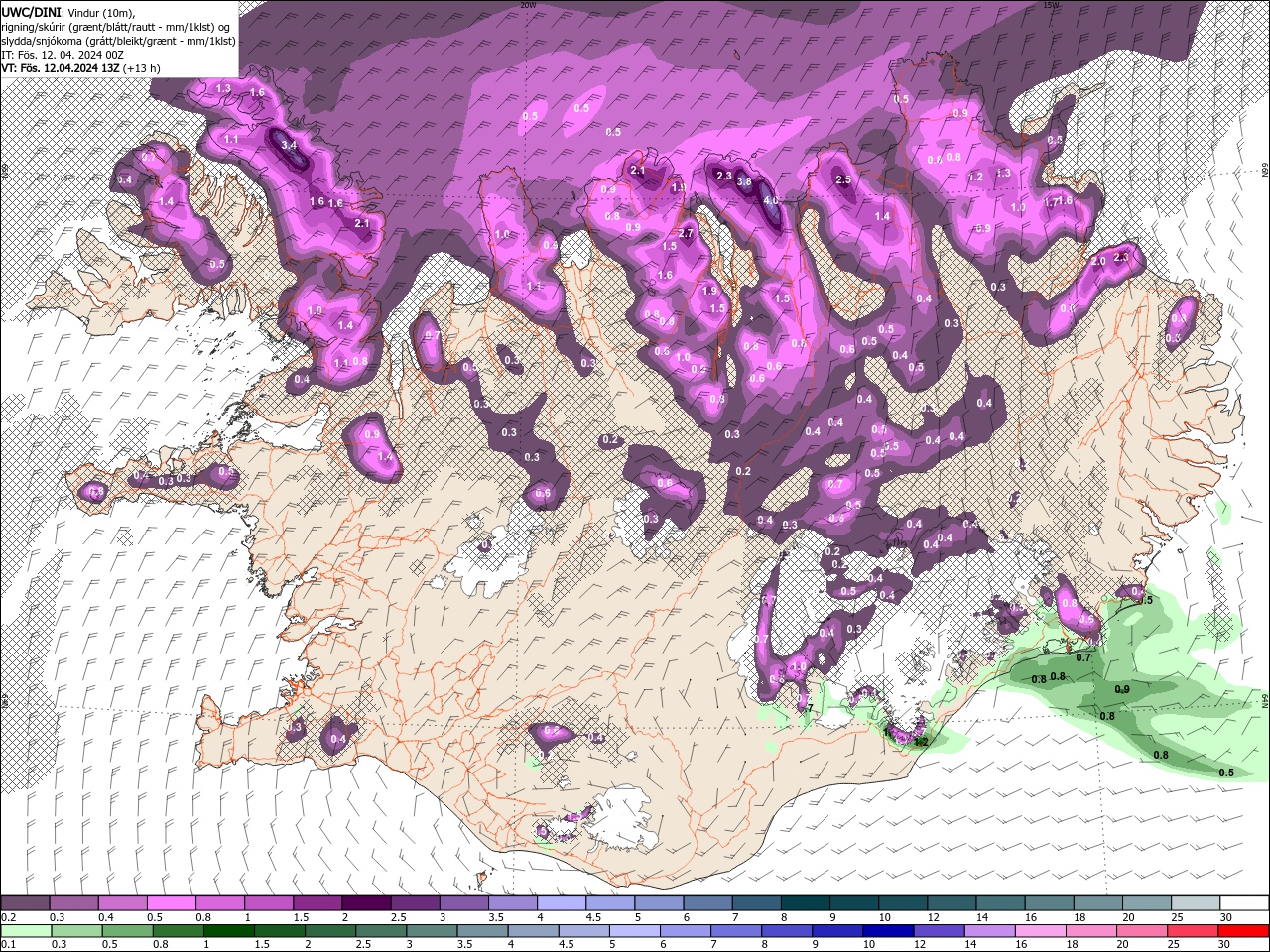Pick the pale green lower swatch at 0.1

tap(25, 931)
